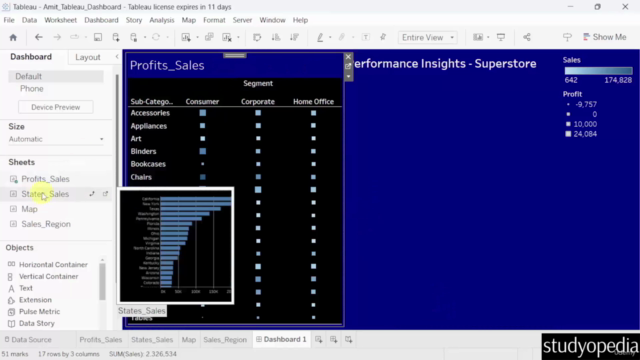Open the Size Automatic dropdown
The image size is (640, 360).
tap(56, 139)
